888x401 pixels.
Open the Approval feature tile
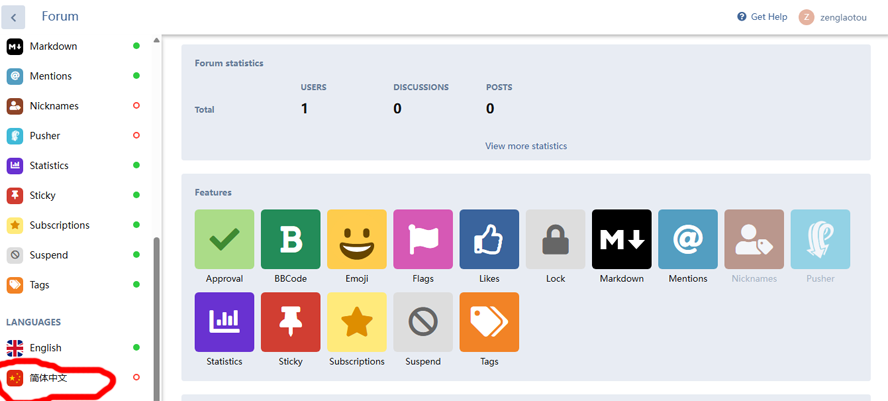(224, 239)
